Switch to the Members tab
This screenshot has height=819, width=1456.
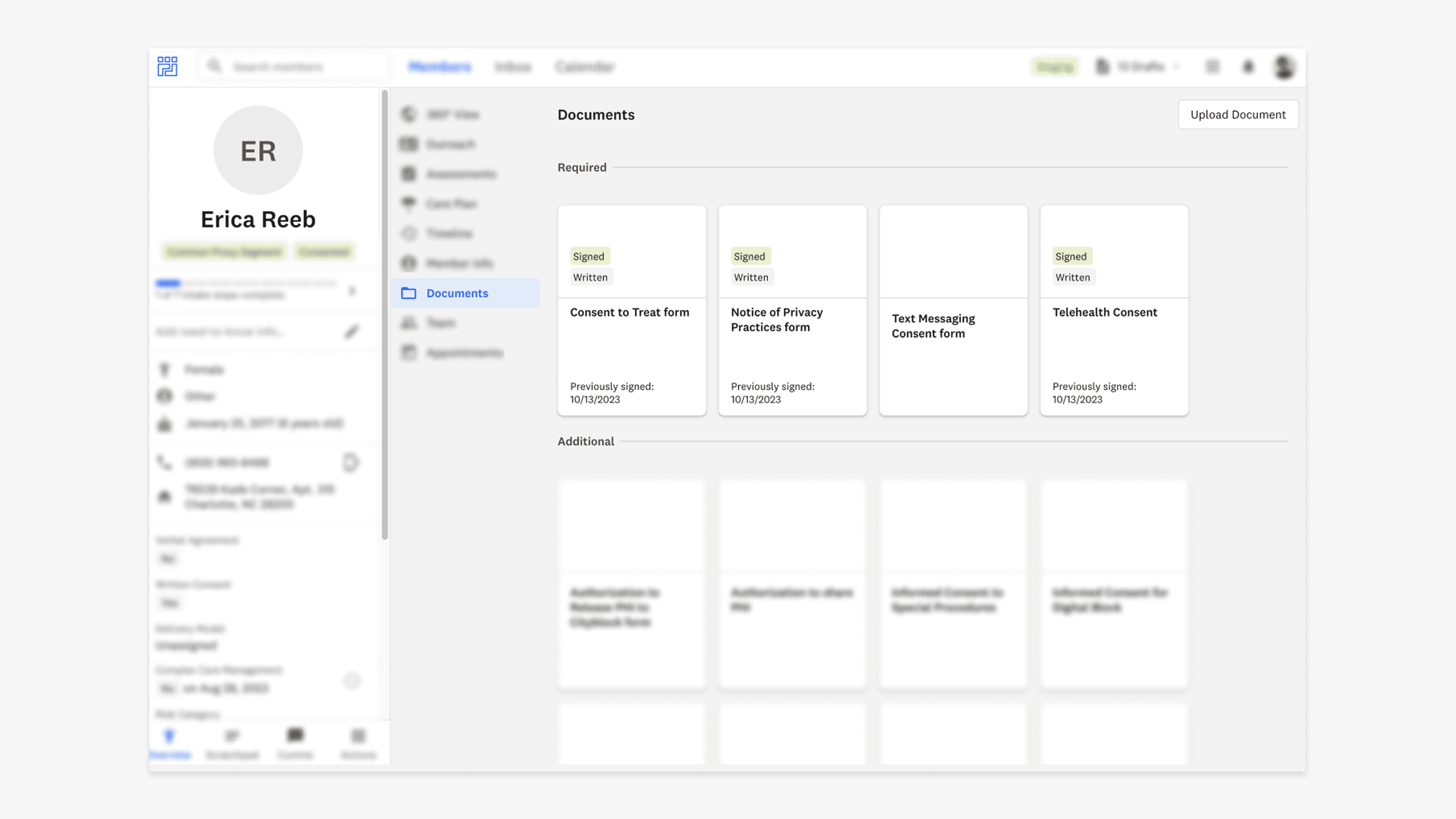(x=440, y=67)
